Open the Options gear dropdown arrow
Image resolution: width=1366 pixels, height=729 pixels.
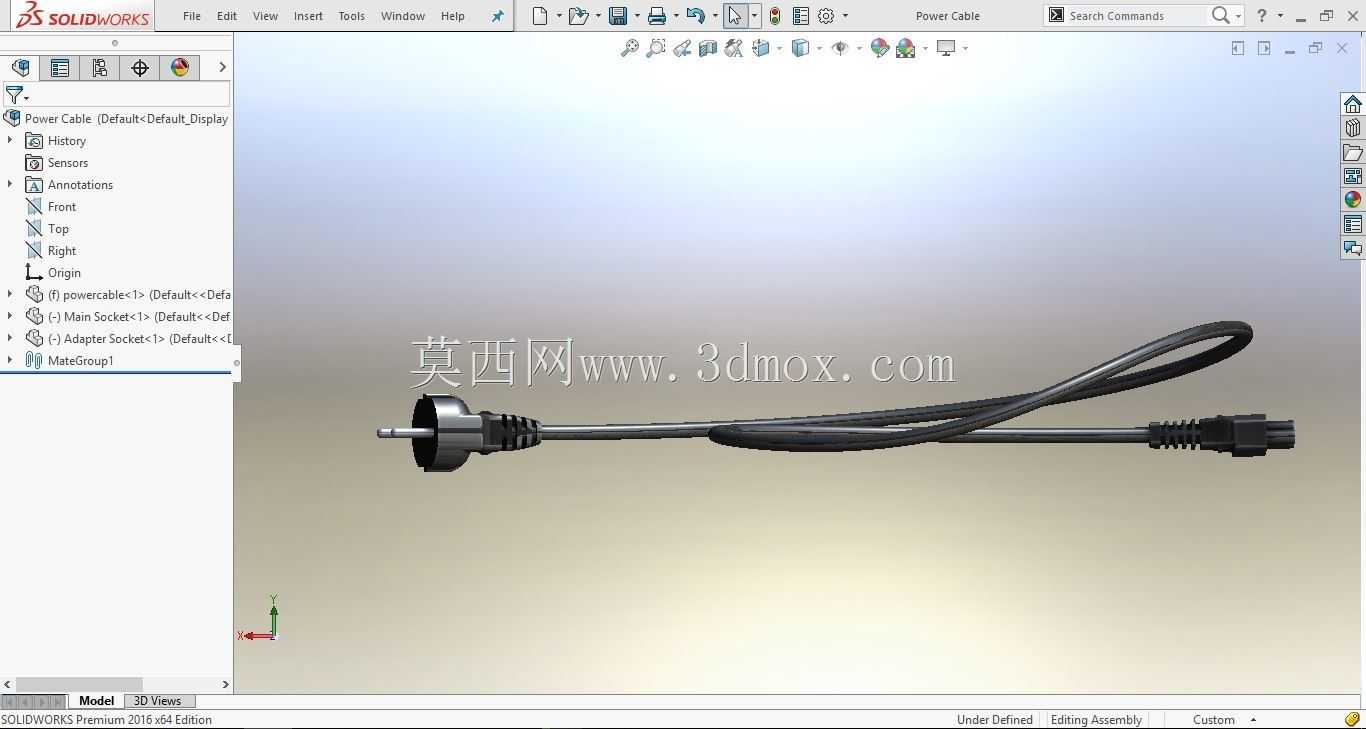[x=845, y=16]
